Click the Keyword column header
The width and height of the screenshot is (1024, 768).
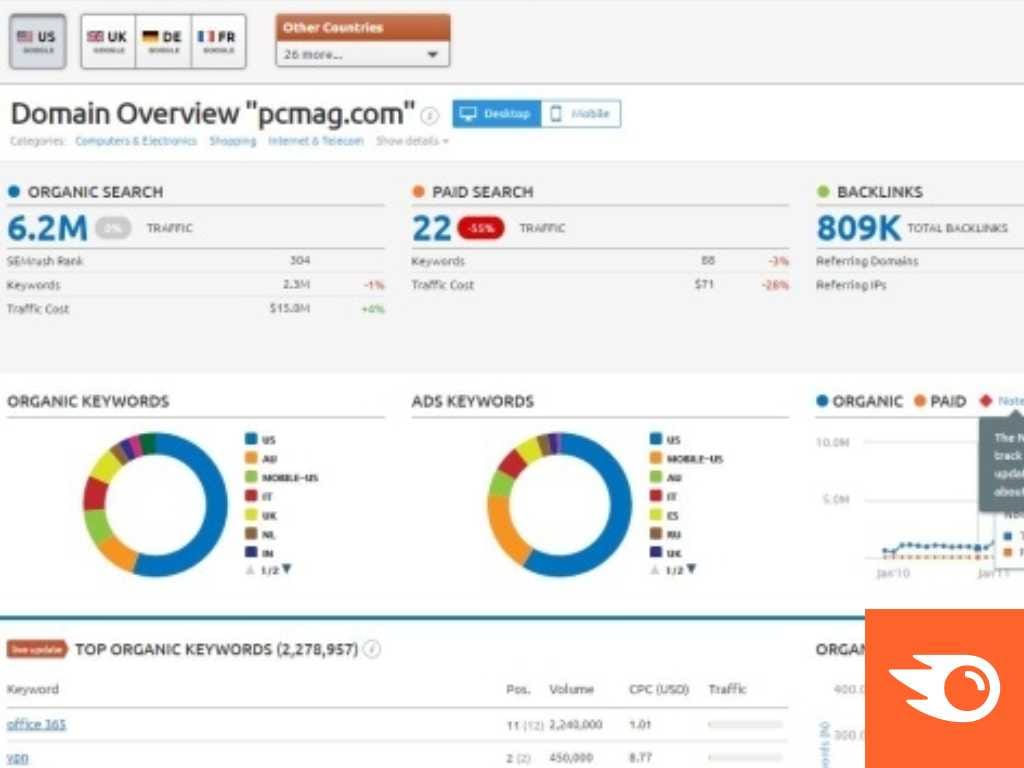[x=33, y=689]
